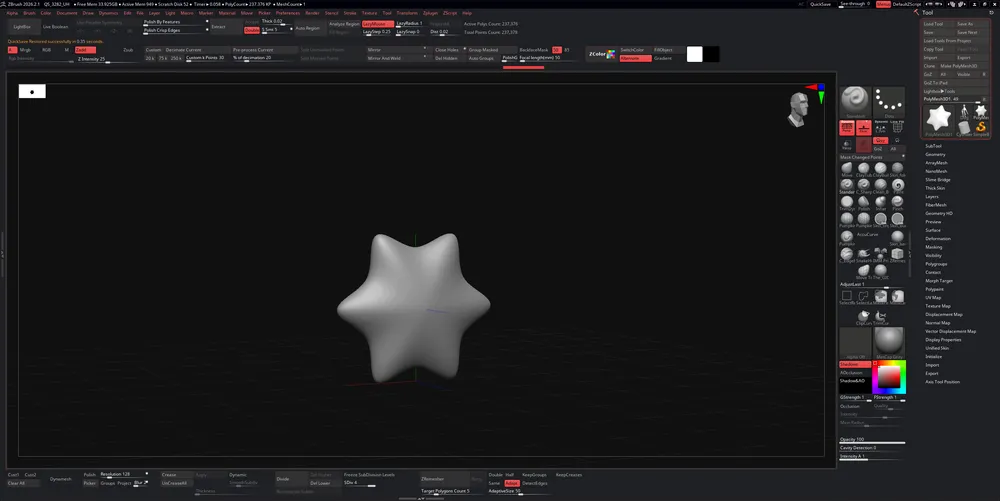Toggle Live Boolean mode
The height and width of the screenshot is (501, 1000).
pyautogui.click(x=55, y=27)
